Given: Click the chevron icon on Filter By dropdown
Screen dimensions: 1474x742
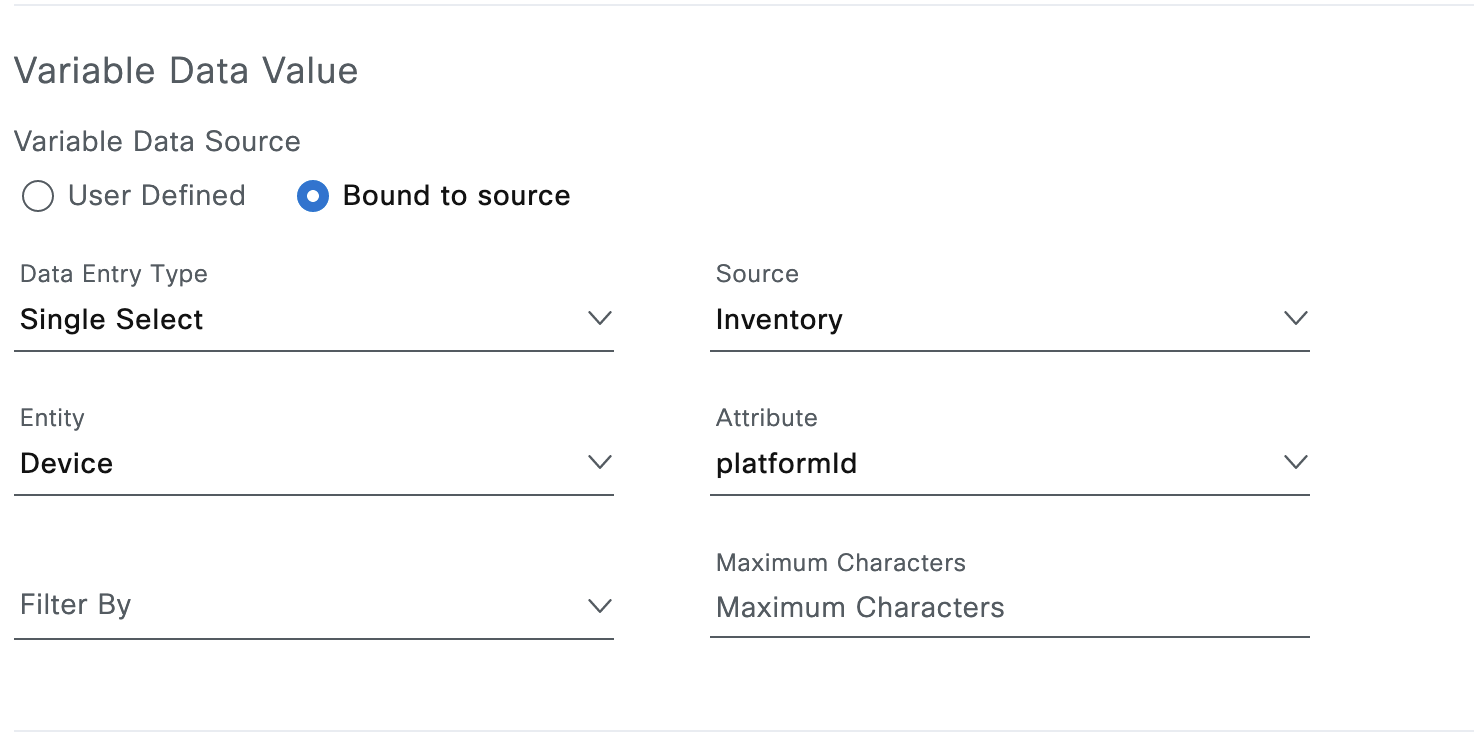Looking at the screenshot, I should coord(600,606).
